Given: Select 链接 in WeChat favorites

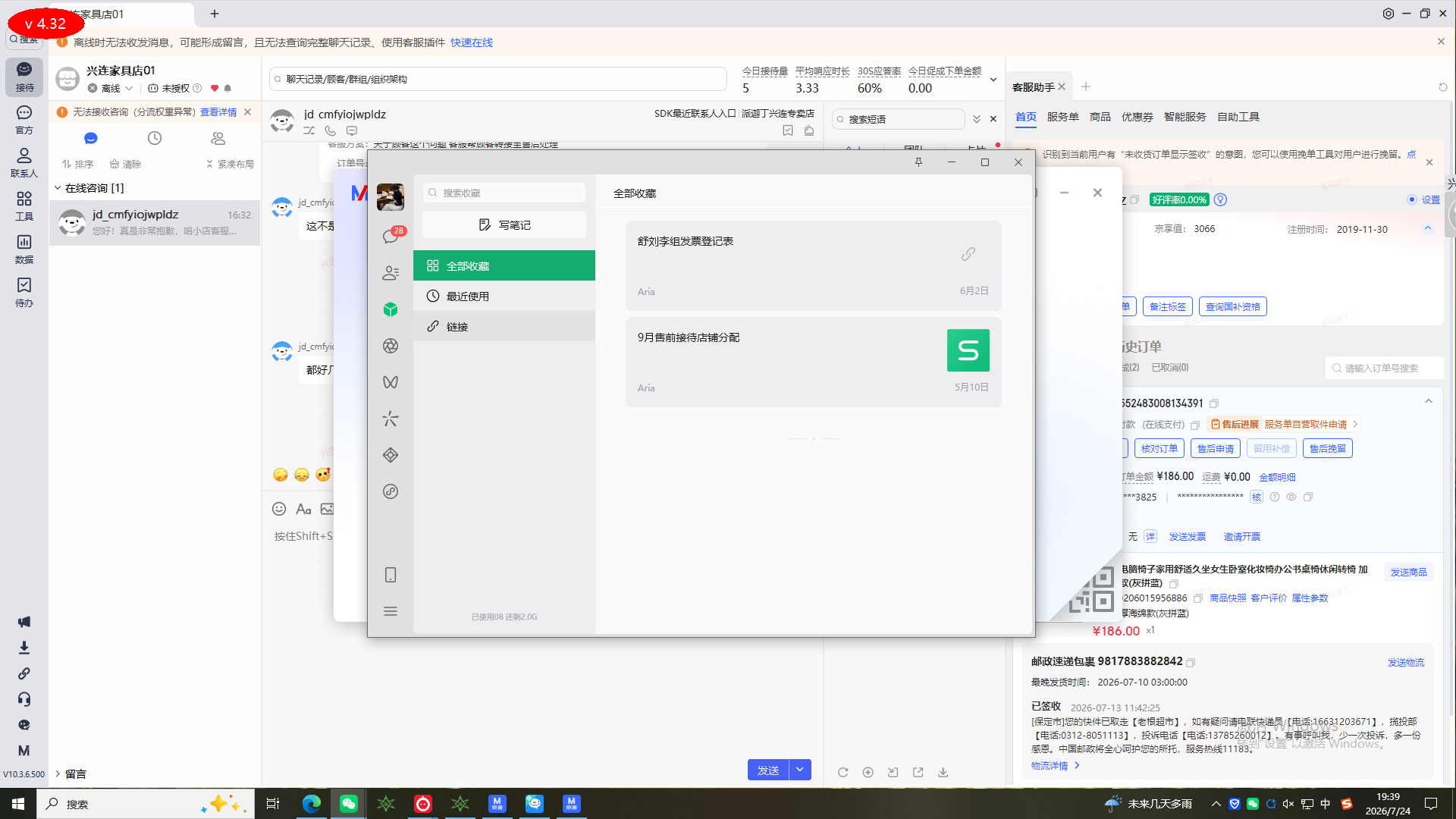Looking at the screenshot, I should pos(504,326).
